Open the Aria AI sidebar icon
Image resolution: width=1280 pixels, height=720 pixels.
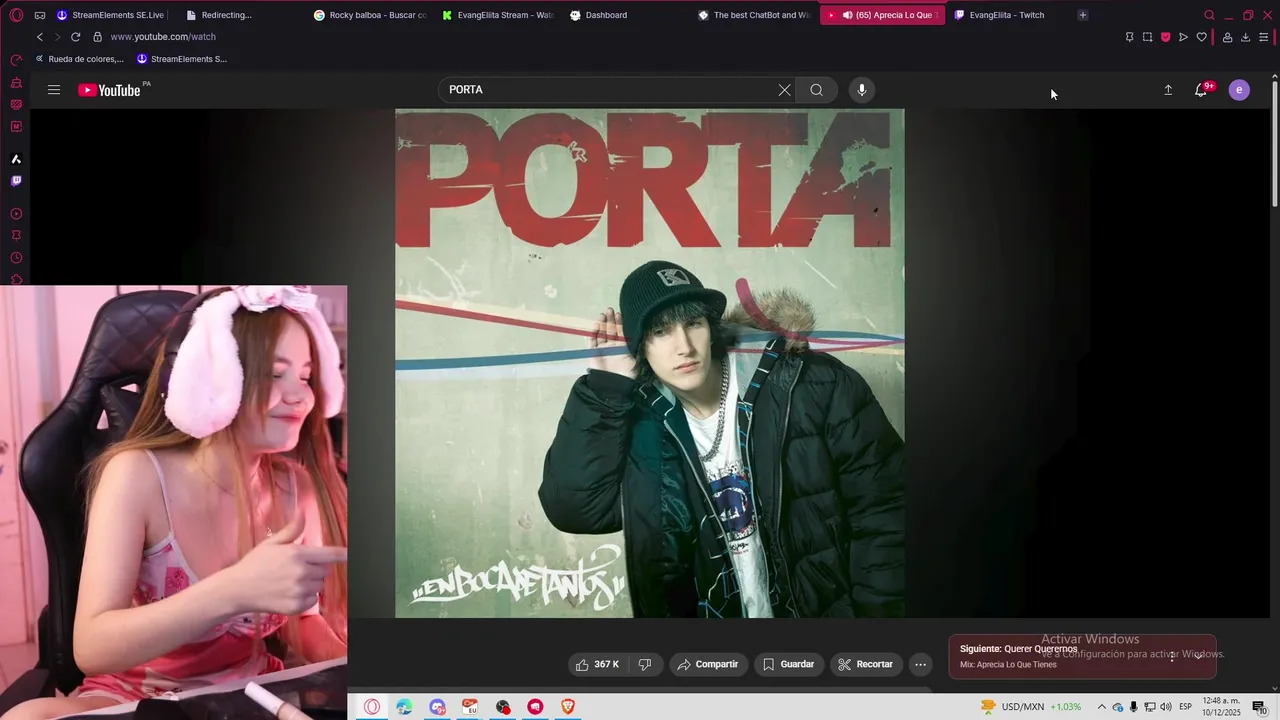(16, 159)
